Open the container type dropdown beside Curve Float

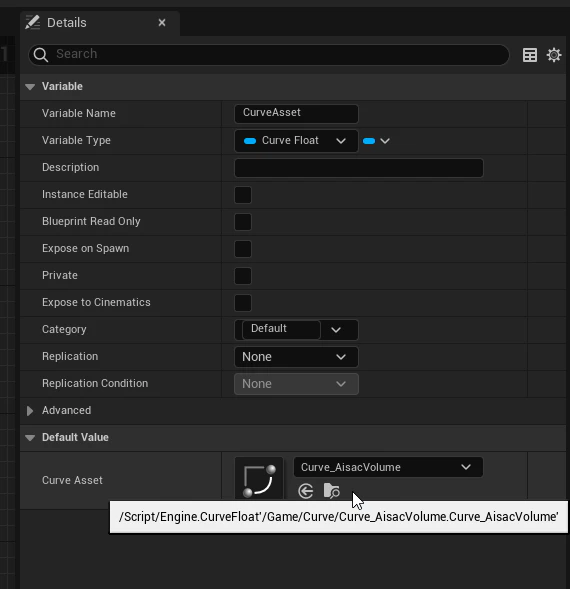pos(376,141)
